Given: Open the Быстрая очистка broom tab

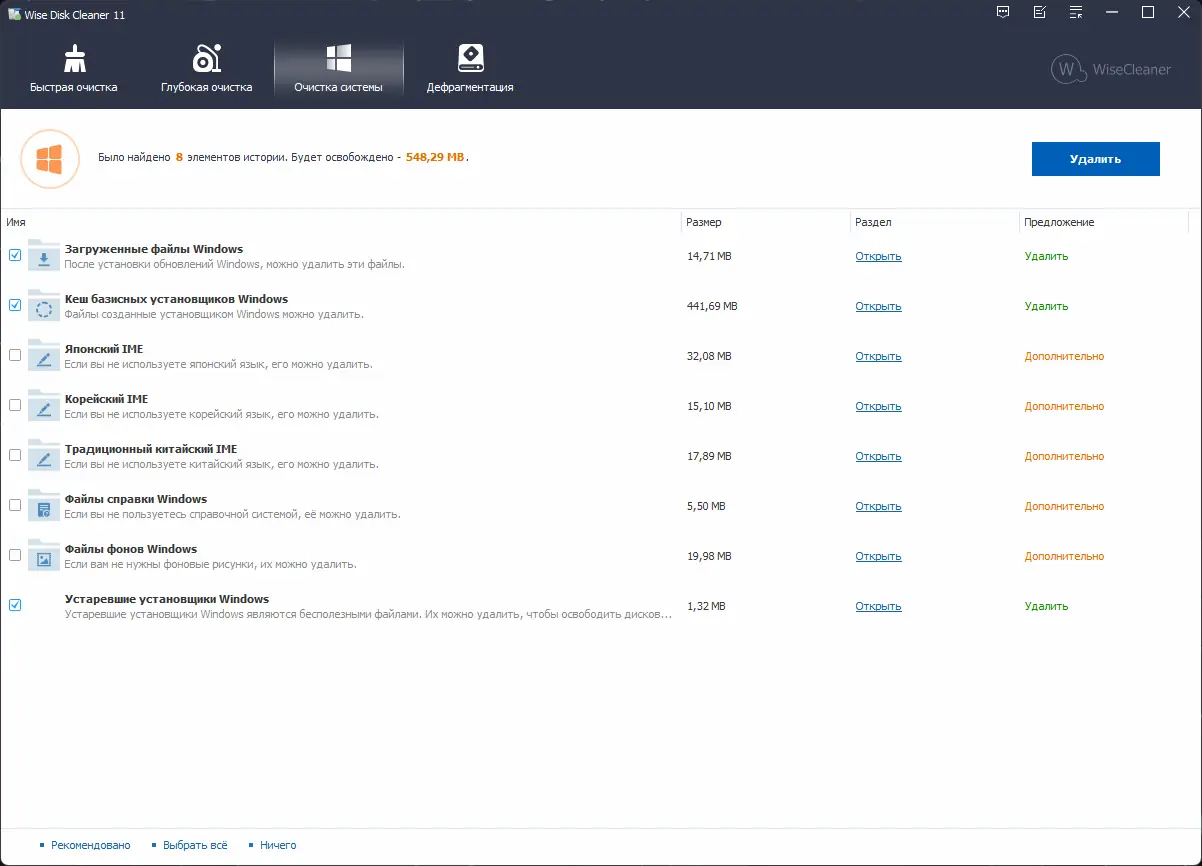Looking at the screenshot, I should pyautogui.click(x=73, y=69).
